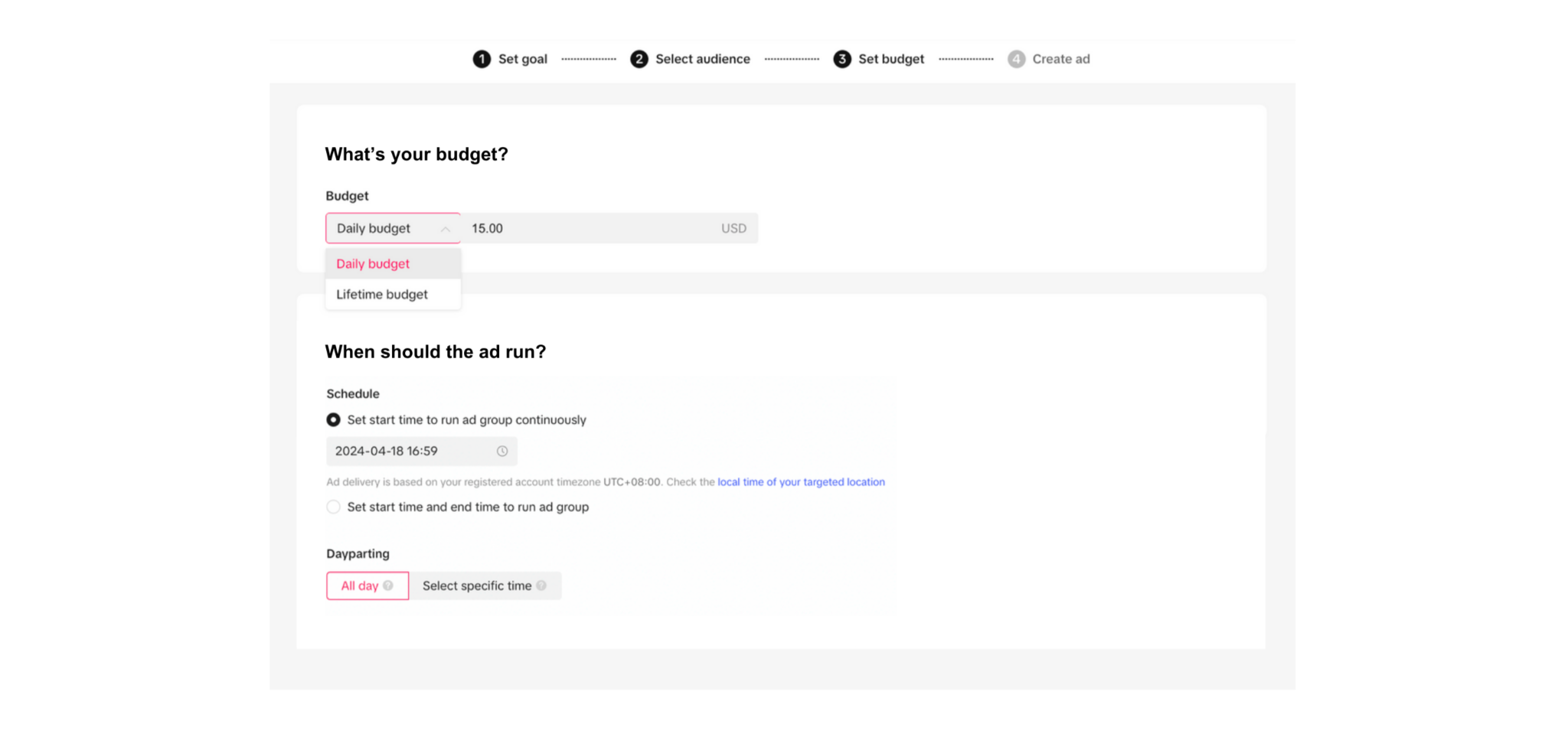This screenshot has height=750, width=1568.
Task: Click the When should the ad run? heading
Action: coord(436,351)
